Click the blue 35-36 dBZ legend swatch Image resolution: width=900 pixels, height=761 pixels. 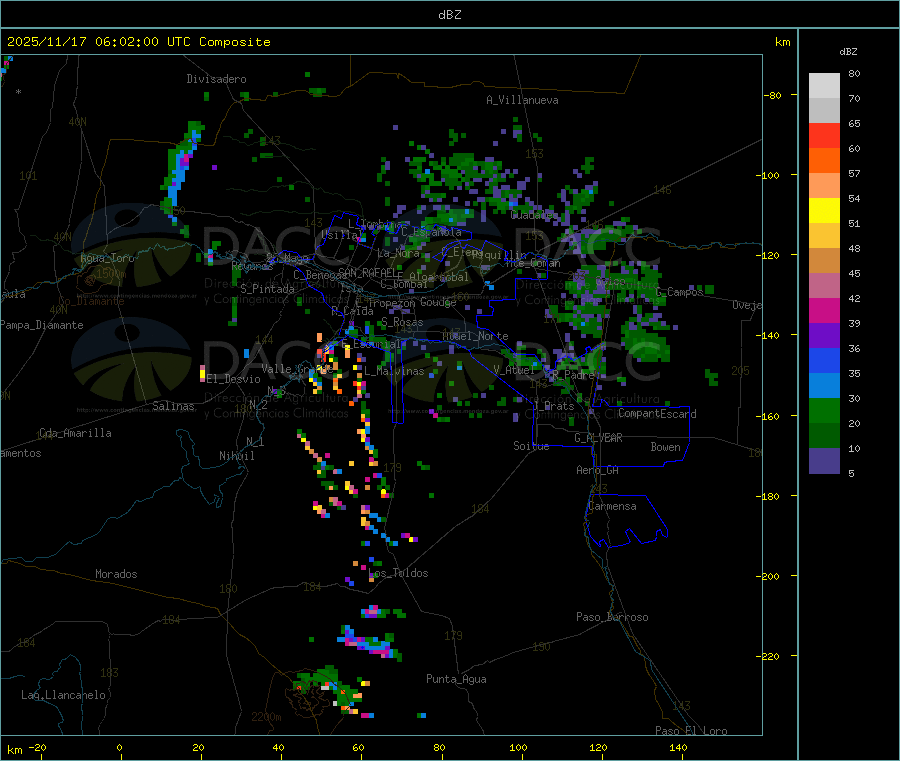pyautogui.click(x=824, y=360)
